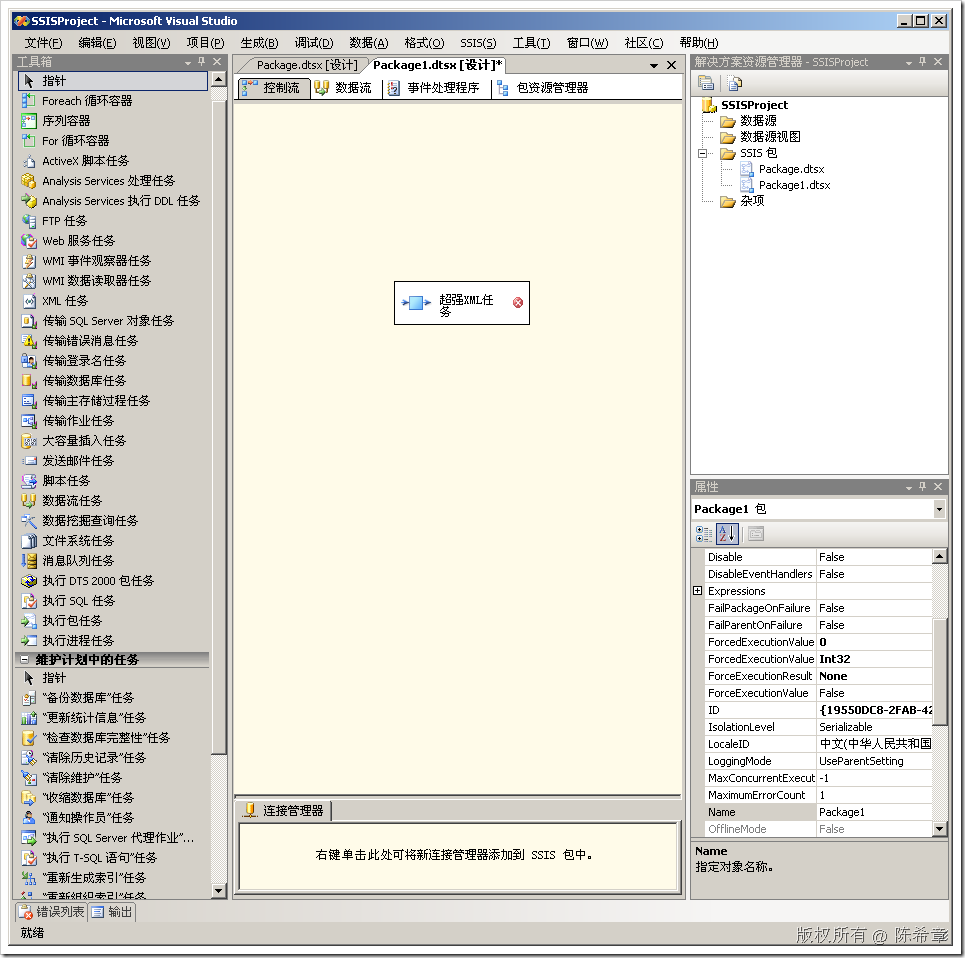Image resolution: width=965 pixels, height=958 pixels.
Task: Select the 传输错误消息任务 icon
Action: (28, 340)
